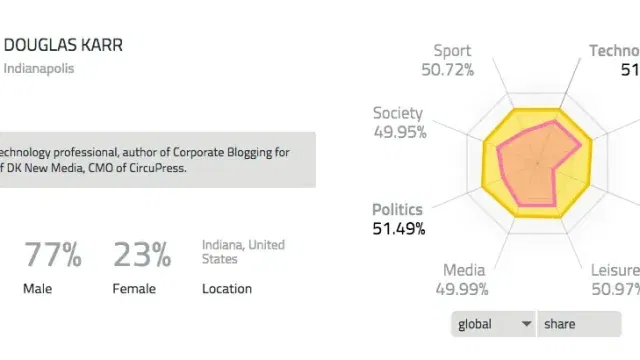Click the DOUGLAS KARR profile name
640x360 pixels.
(x=63, y=45)
